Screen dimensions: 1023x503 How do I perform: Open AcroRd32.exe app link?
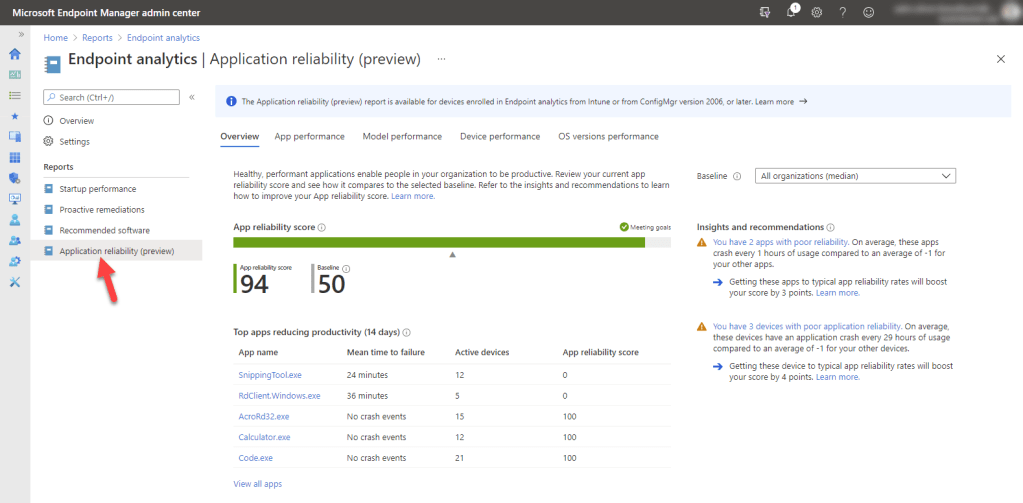pos(264,416)
